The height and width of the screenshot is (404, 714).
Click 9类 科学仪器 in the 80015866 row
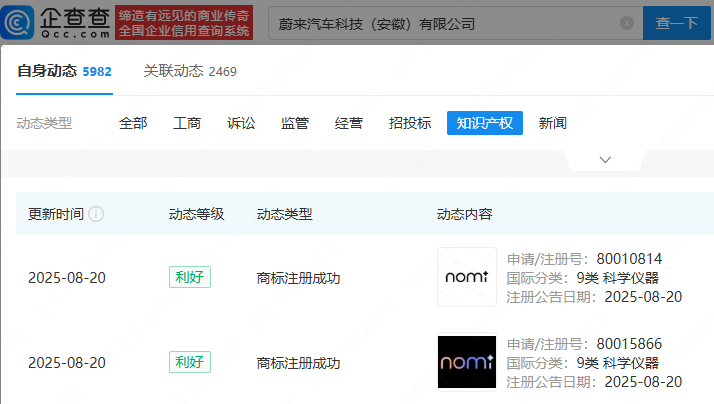[x=617, y=363]
